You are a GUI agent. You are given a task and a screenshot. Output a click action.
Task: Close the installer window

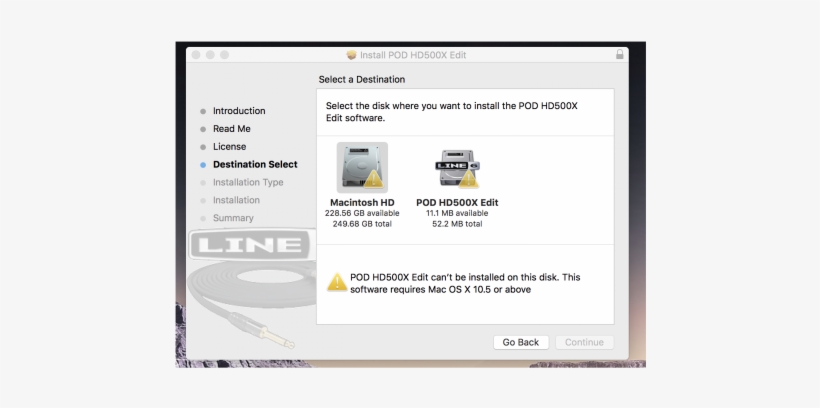tap(196, 55)
